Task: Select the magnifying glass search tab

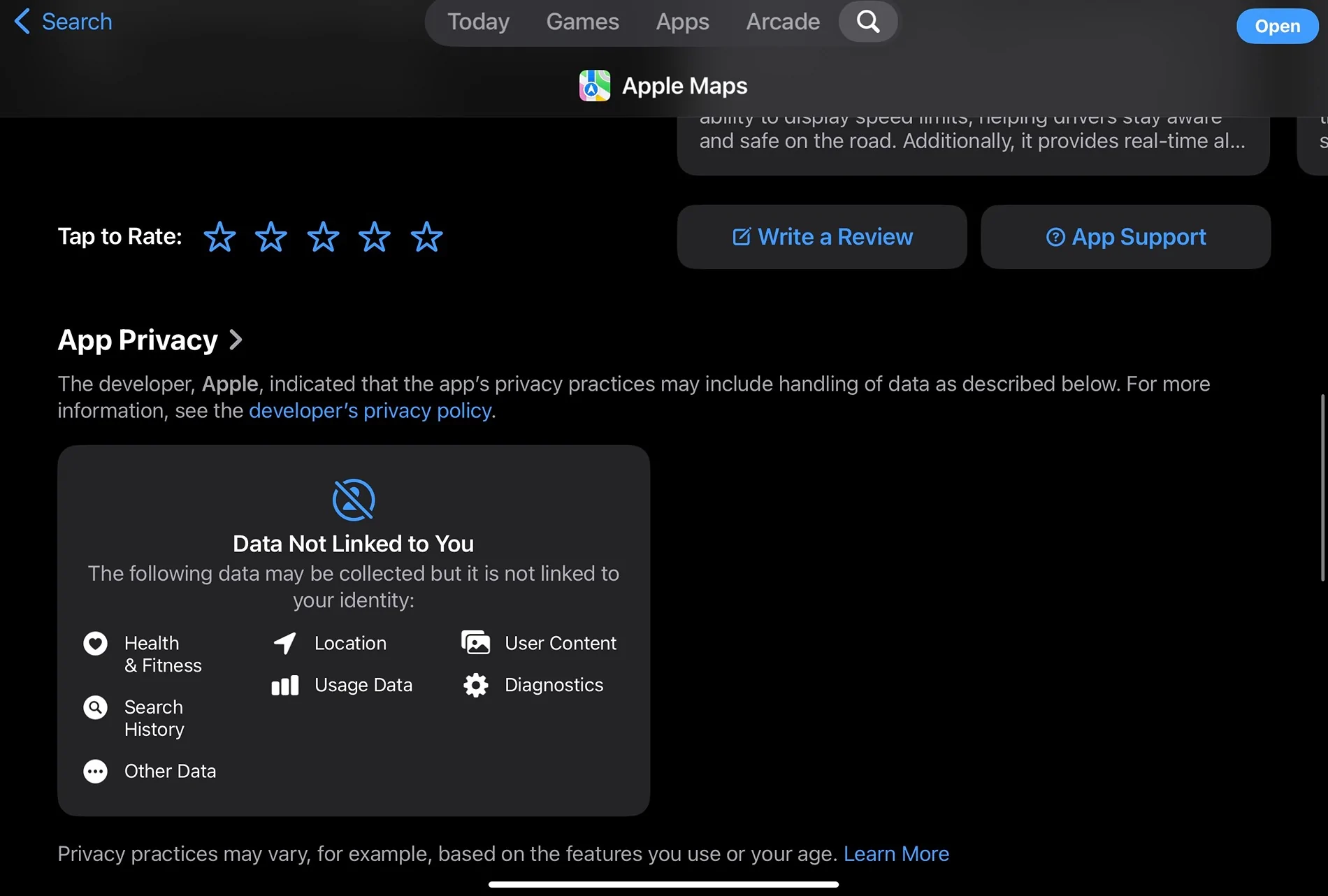Action: (x=868, y=22)
